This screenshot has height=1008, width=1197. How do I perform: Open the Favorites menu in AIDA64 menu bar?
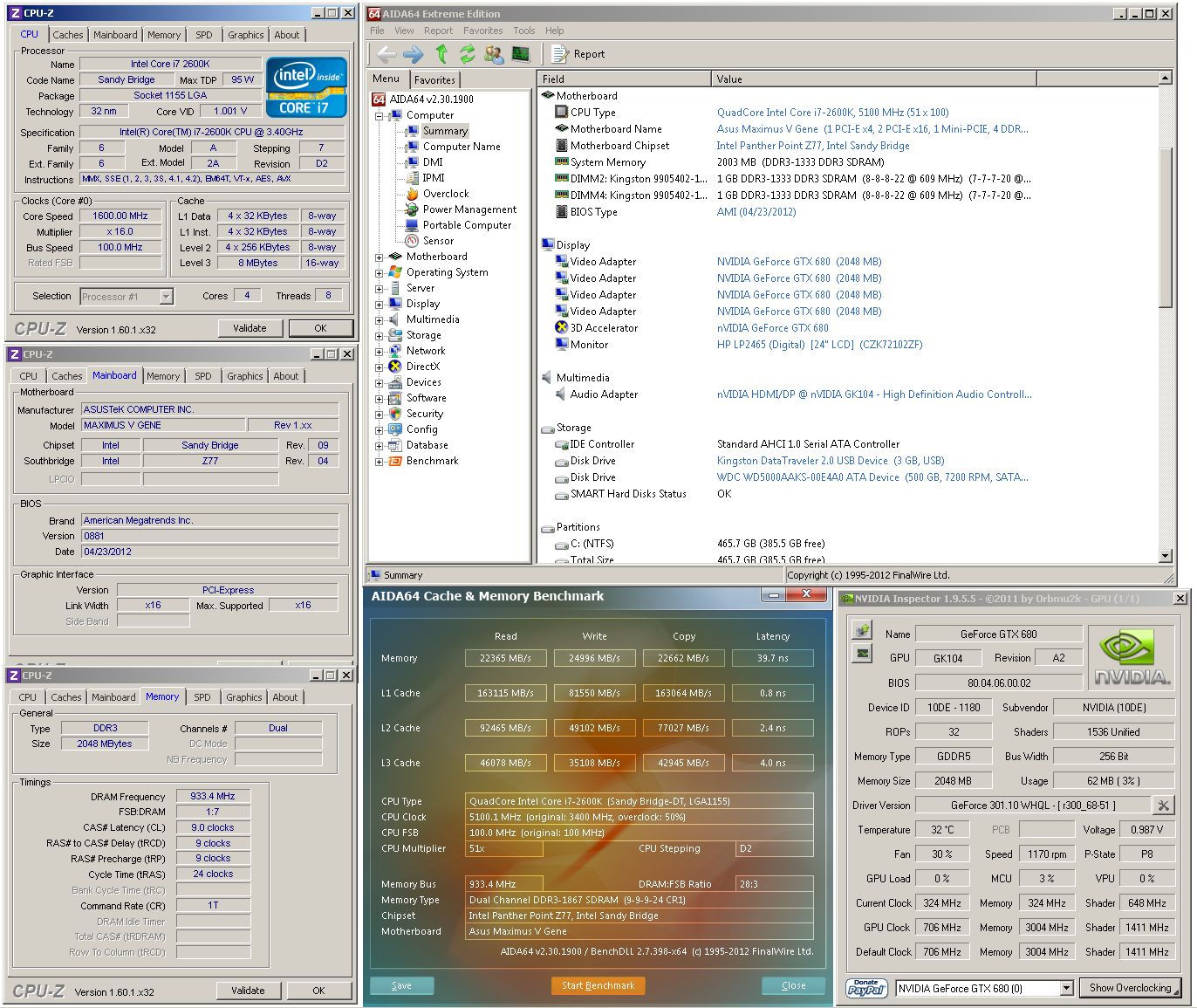click(x=482, y=31)
